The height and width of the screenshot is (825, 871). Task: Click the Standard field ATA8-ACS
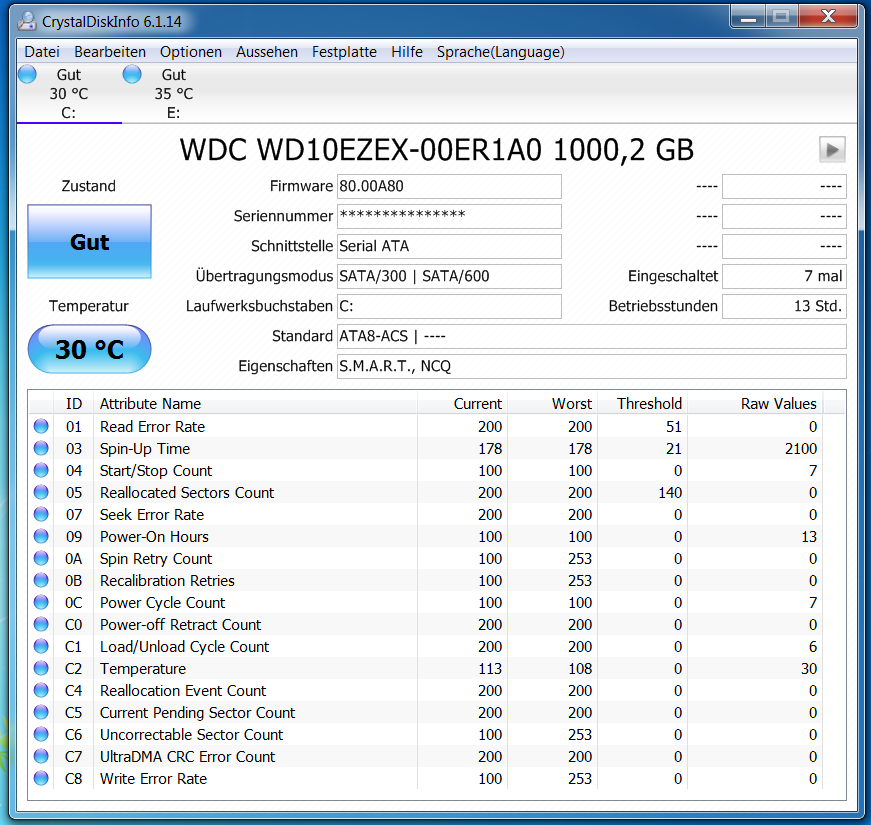pos(592,336)
